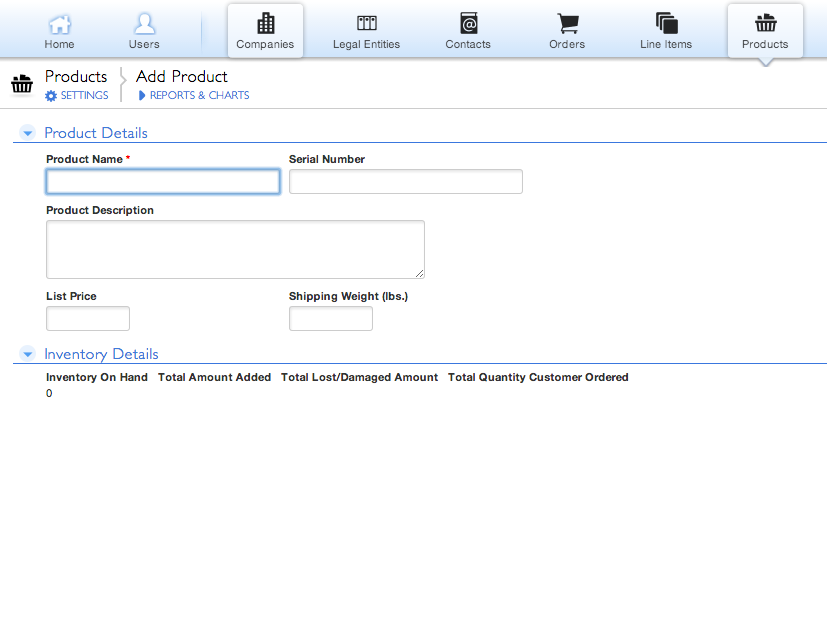Click the Product Name field label
The image size is (827, 642).
pyautogui.click(x=84, y=159)
